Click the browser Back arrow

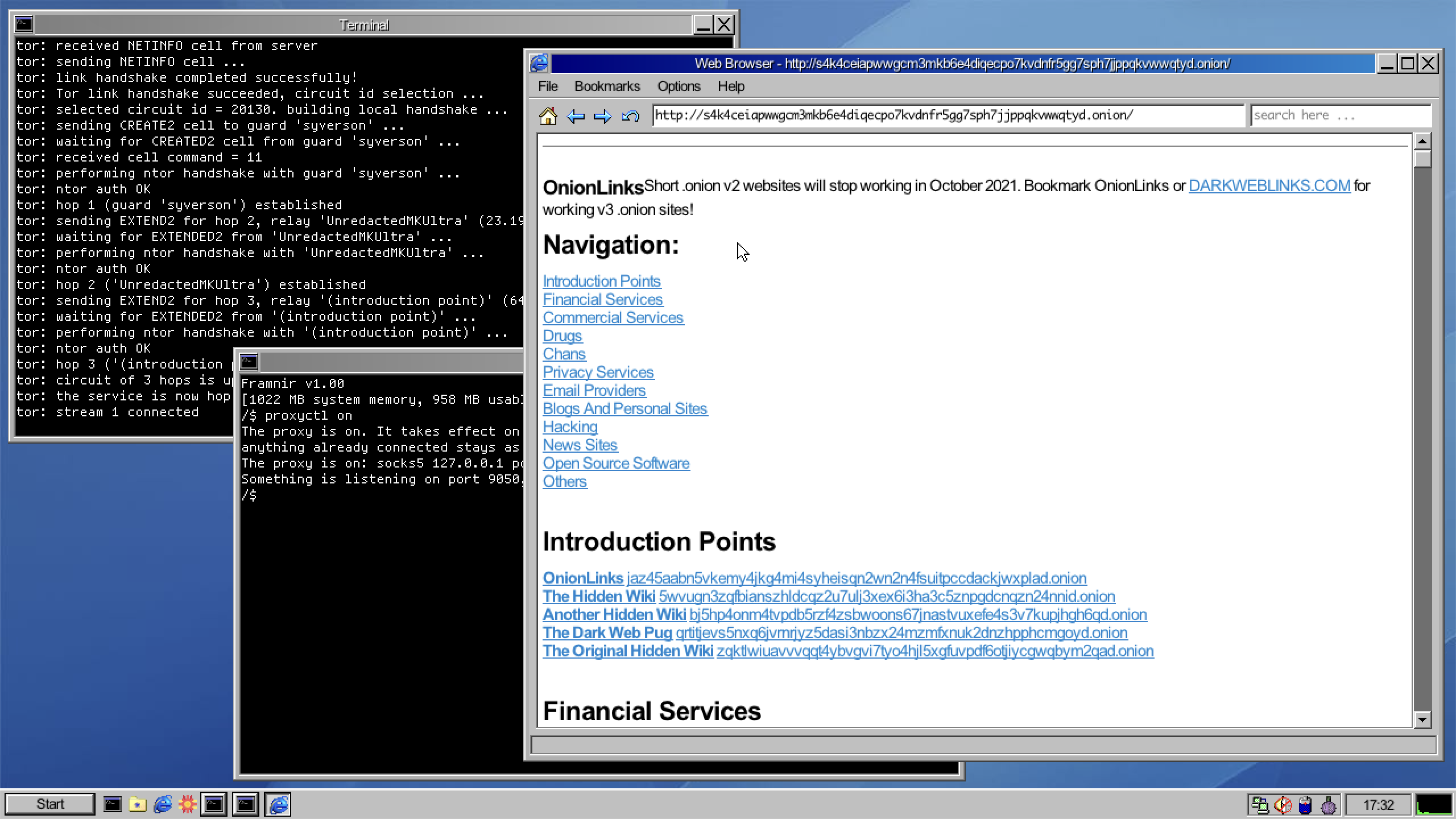(x=576, y=117)
